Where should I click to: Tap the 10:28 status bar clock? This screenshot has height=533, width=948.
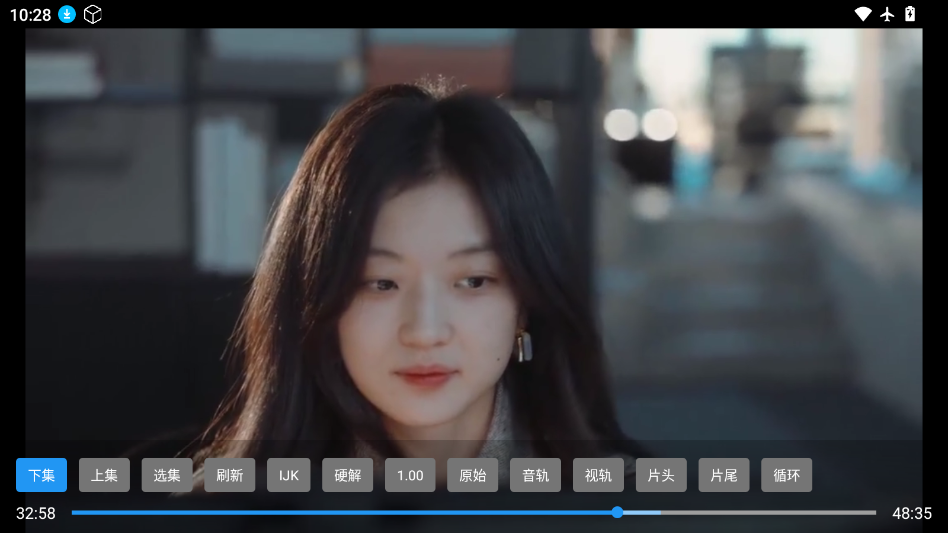tap(30, 15)
